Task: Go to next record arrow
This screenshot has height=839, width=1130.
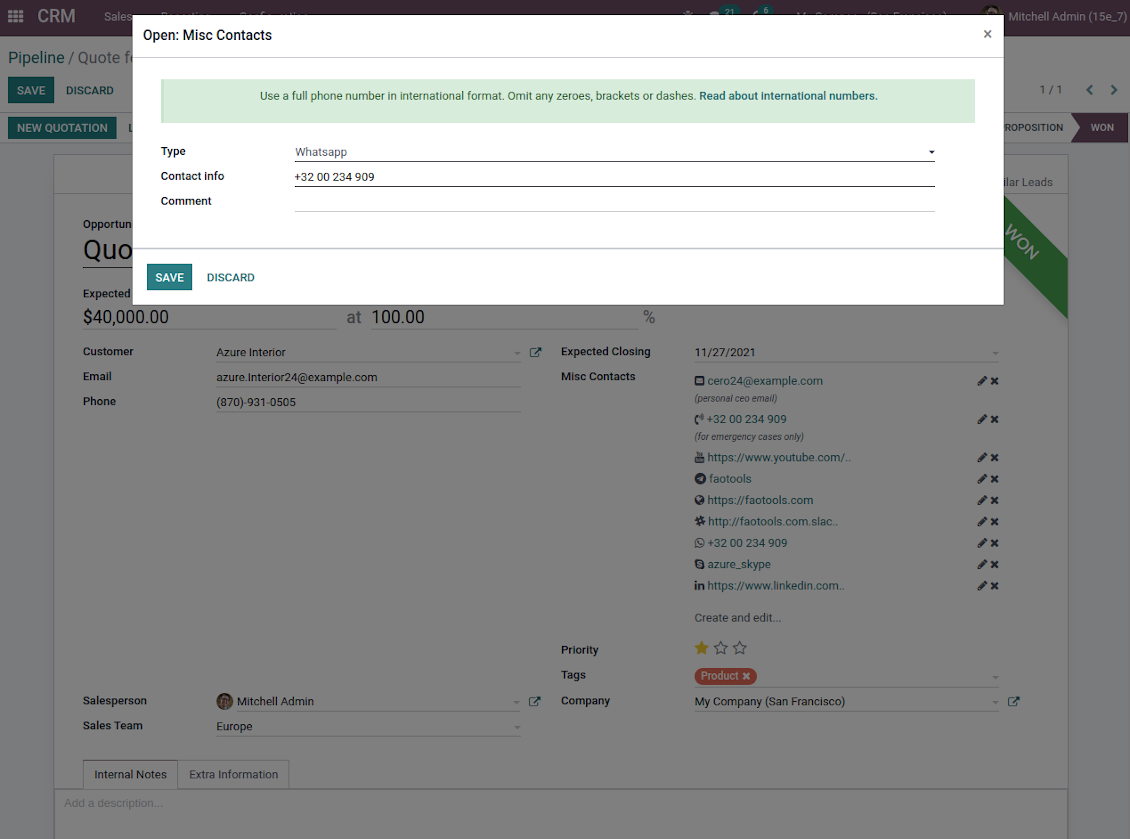Action: pos(1114,90)
